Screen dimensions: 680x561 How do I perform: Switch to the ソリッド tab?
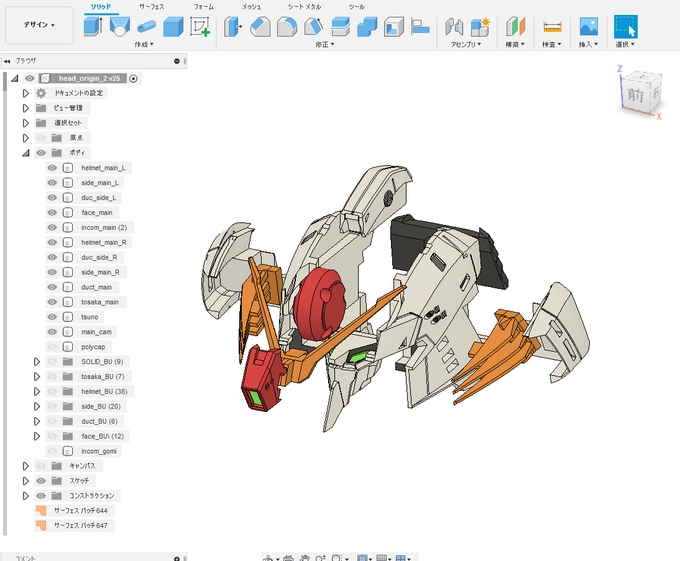coord(101,7)
